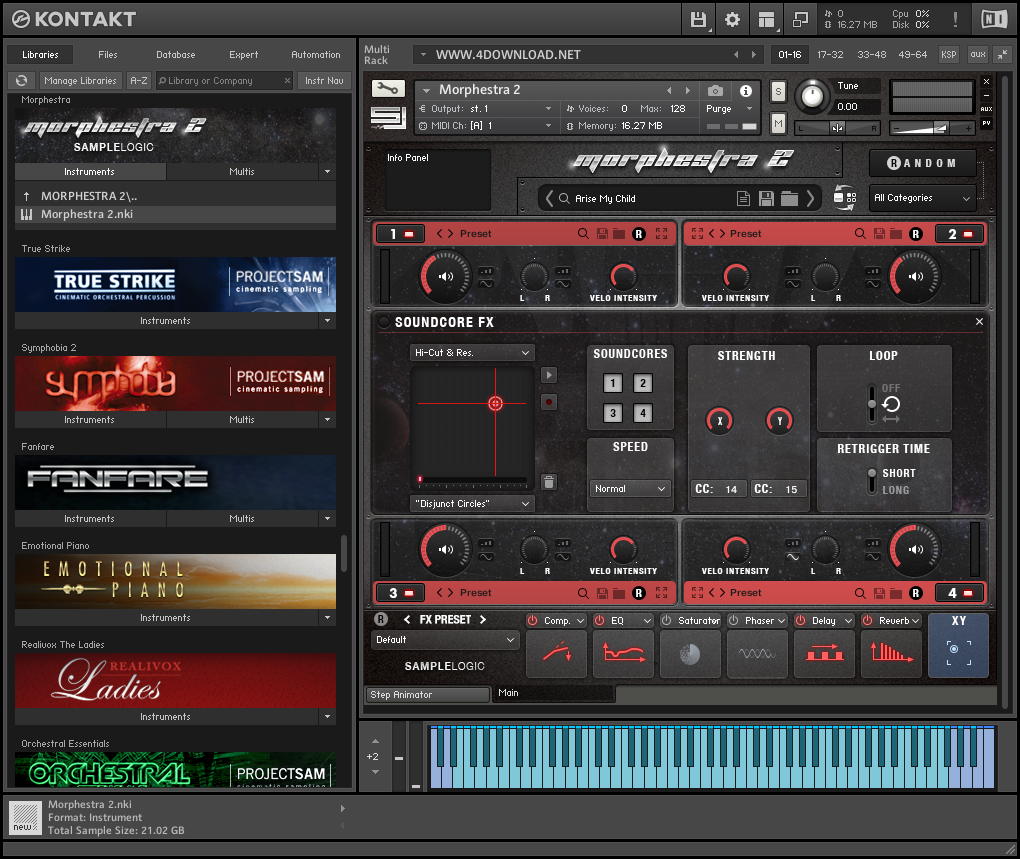Click Instr Nav button
Viewport: 1020px width, 859px height.
[324, 81]
